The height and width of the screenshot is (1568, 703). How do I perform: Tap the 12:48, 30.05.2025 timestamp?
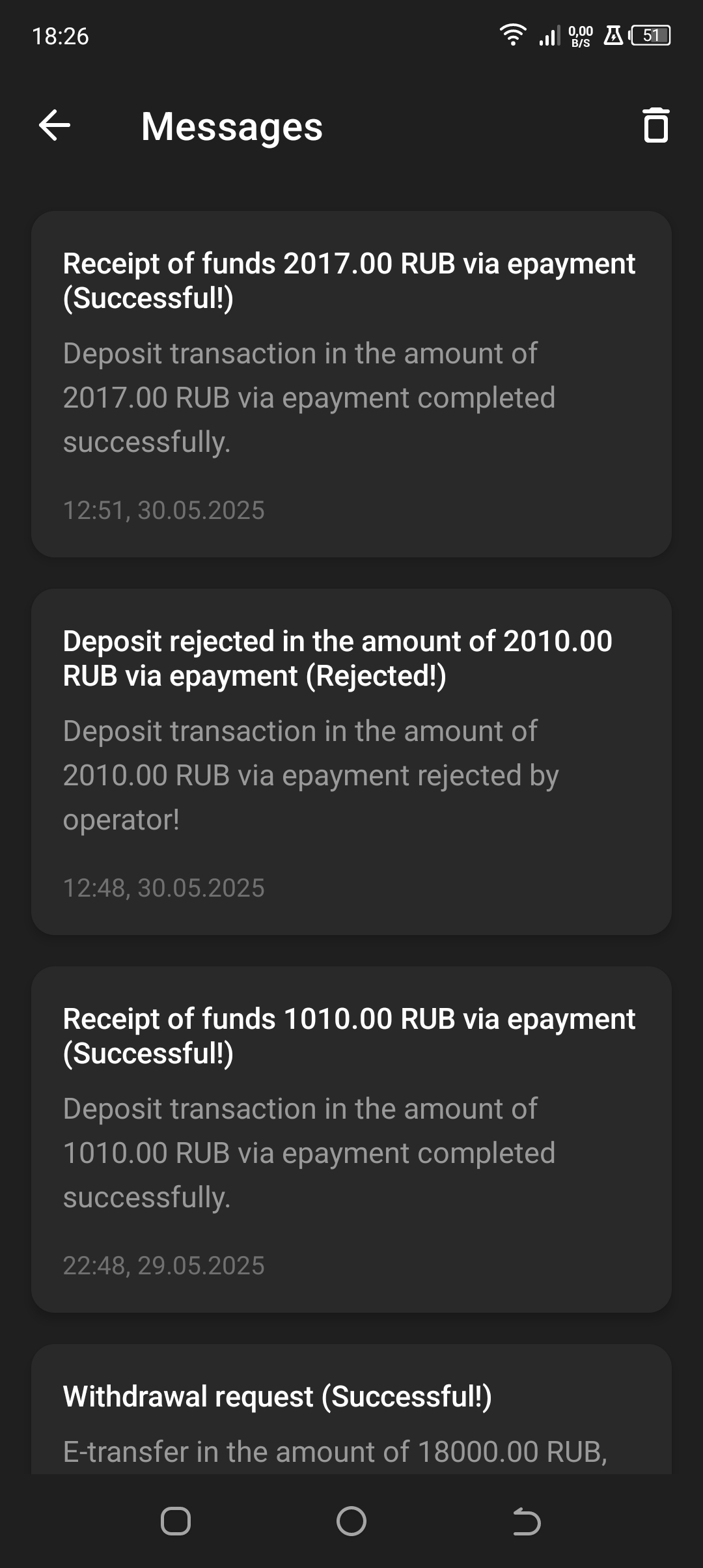[163, 888]
